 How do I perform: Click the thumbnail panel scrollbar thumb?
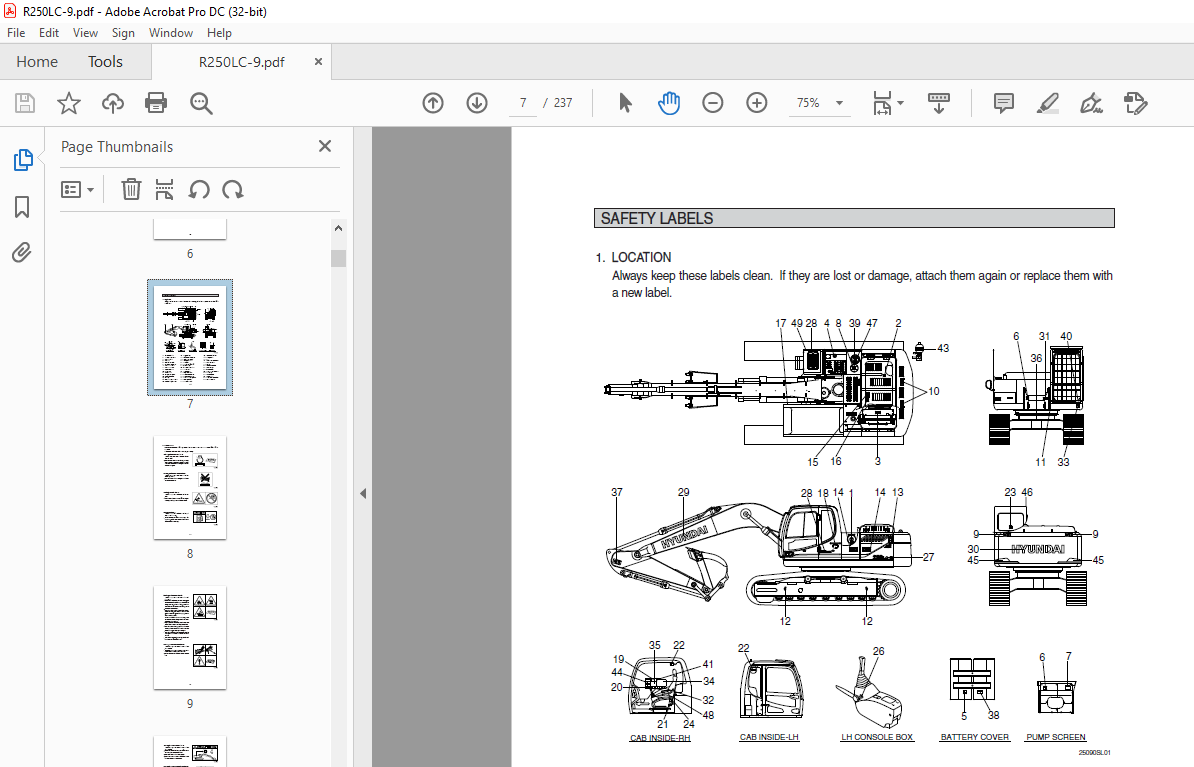point(339,258)
